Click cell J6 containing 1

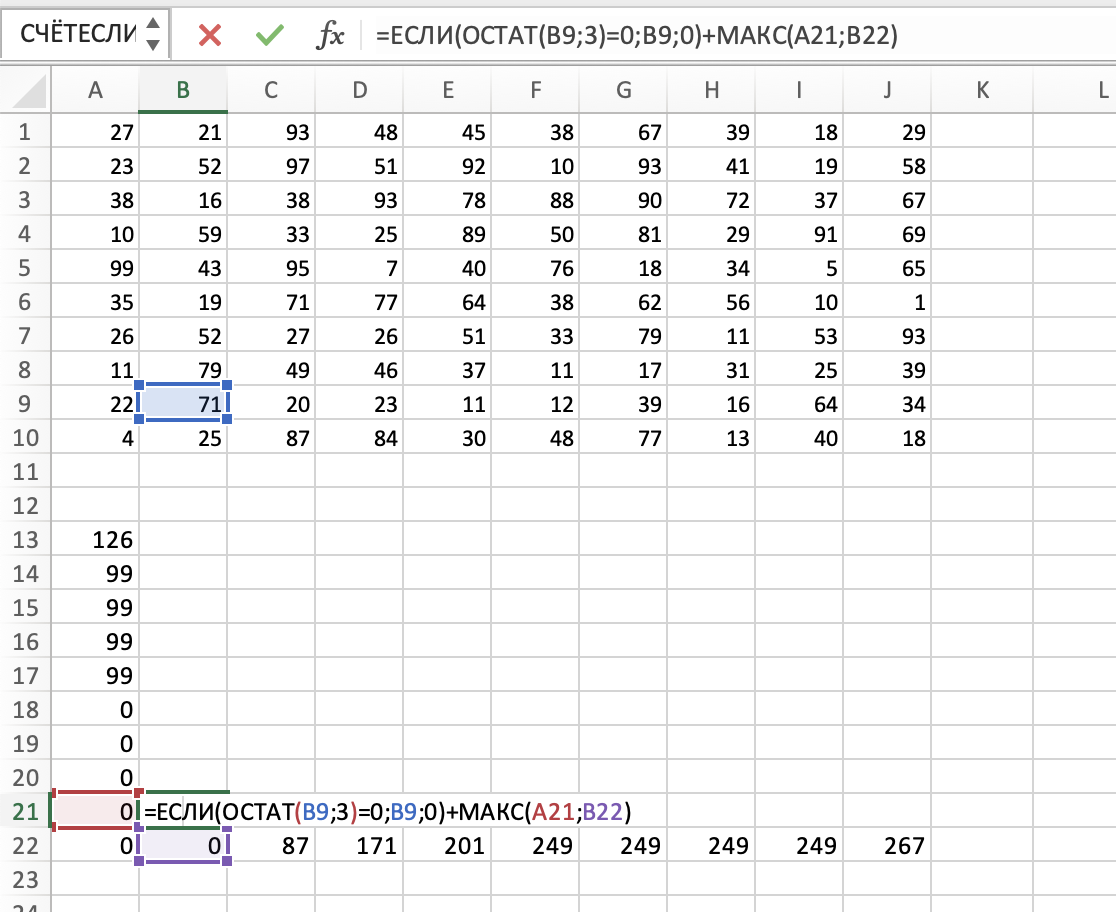point(886,302)
